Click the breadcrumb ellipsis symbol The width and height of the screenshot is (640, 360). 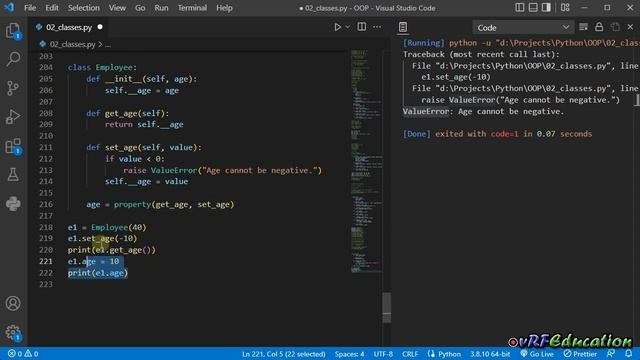click(x=108, y=44)
